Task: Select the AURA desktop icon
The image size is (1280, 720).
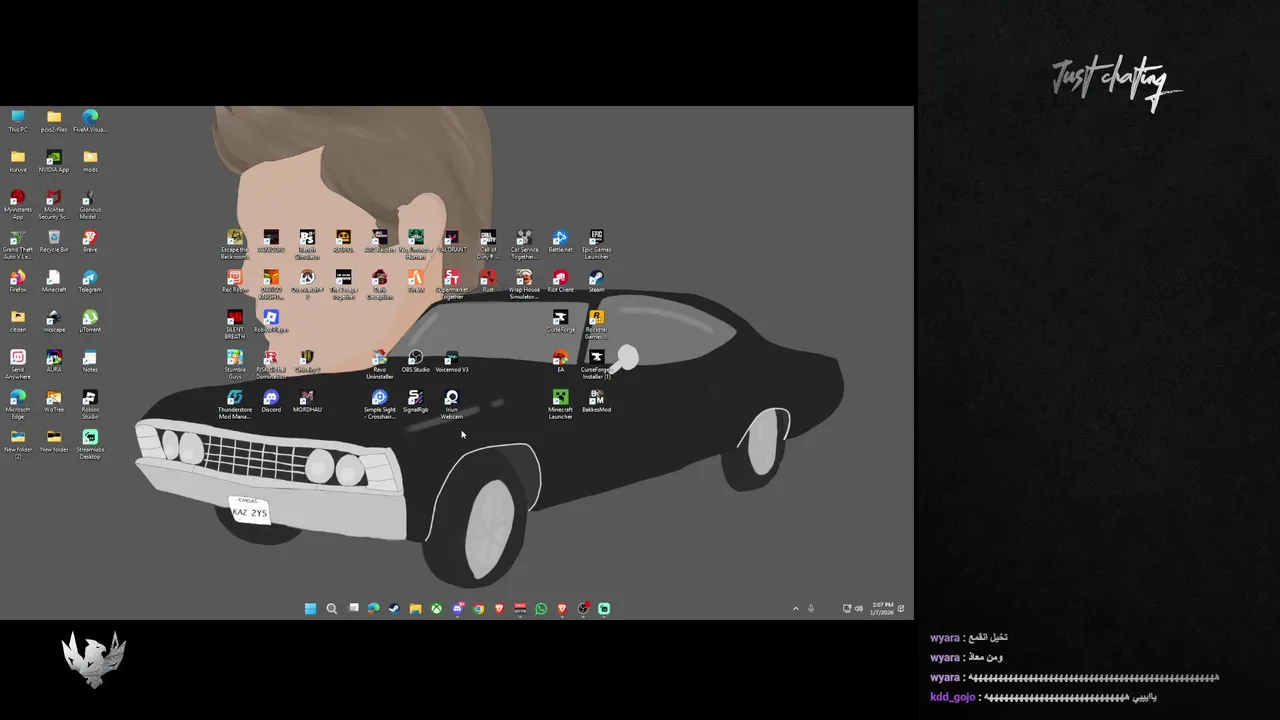Action: click(x=54, y=361)
